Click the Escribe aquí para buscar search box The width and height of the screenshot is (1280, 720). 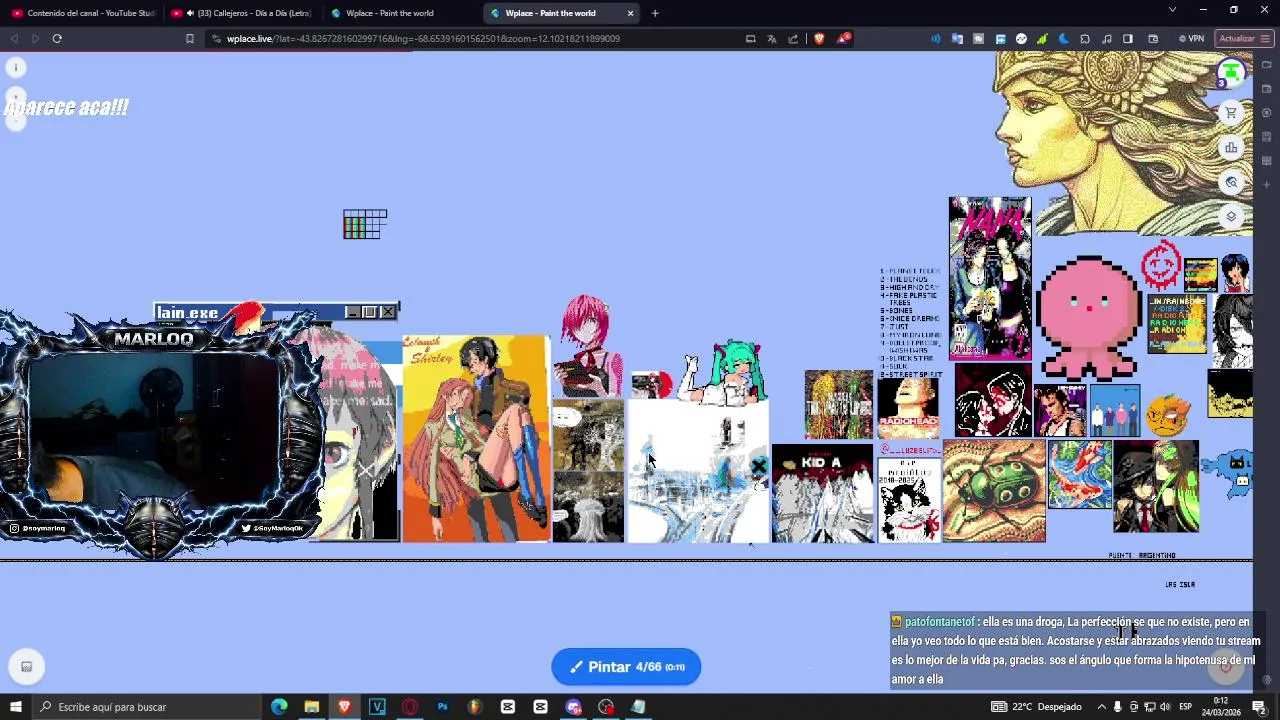(x=145, y=707)
